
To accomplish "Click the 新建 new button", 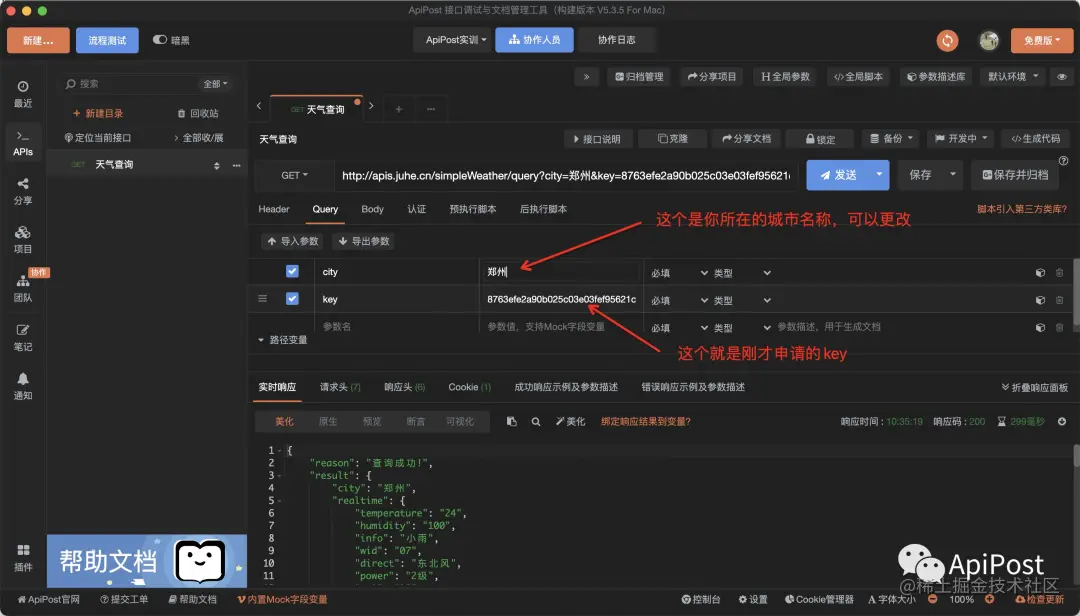I will (38, 41).
